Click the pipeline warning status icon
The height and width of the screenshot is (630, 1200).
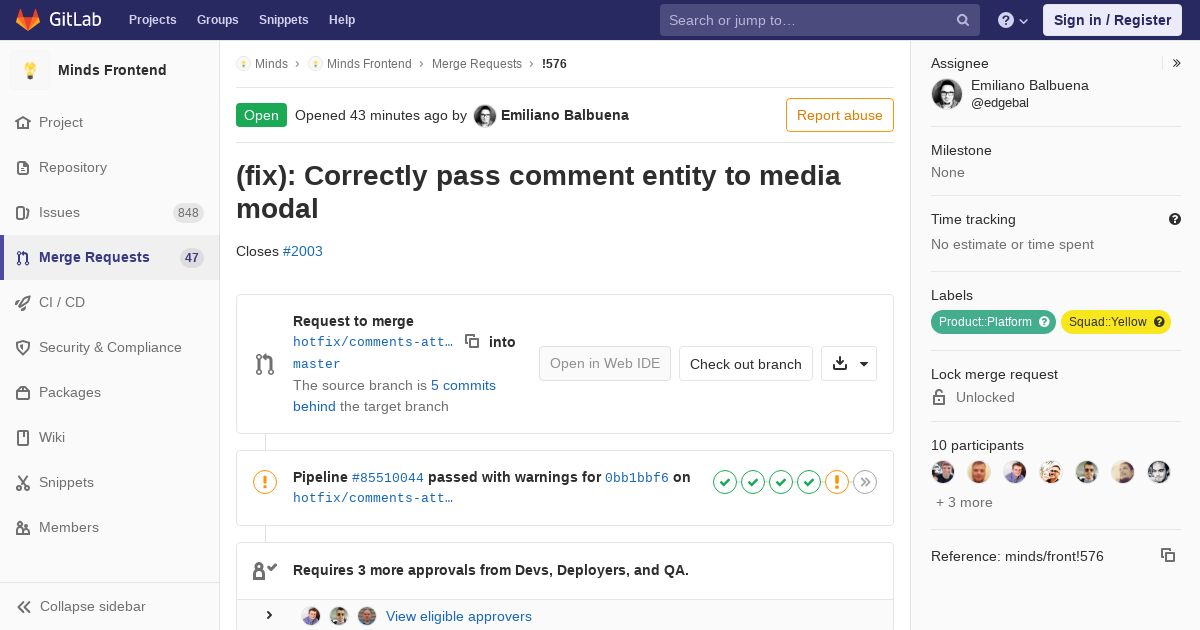coord(265,482)
